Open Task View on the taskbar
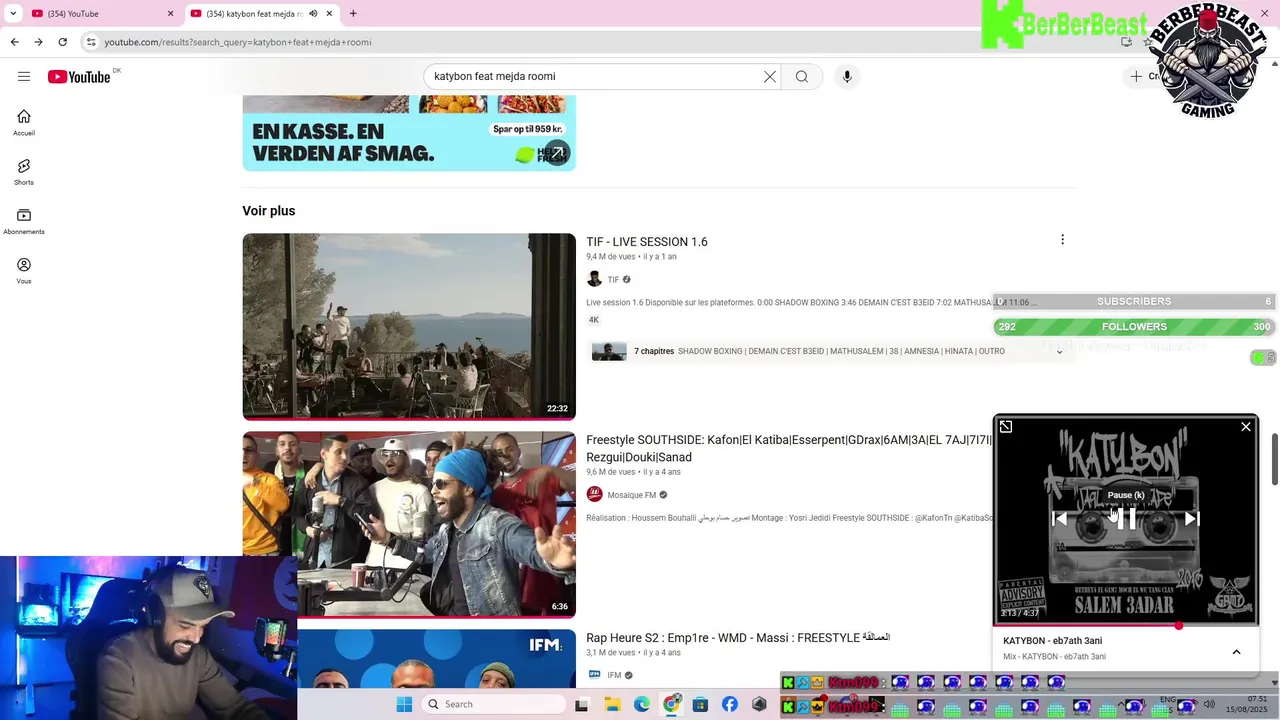 [x=582, y=704]
